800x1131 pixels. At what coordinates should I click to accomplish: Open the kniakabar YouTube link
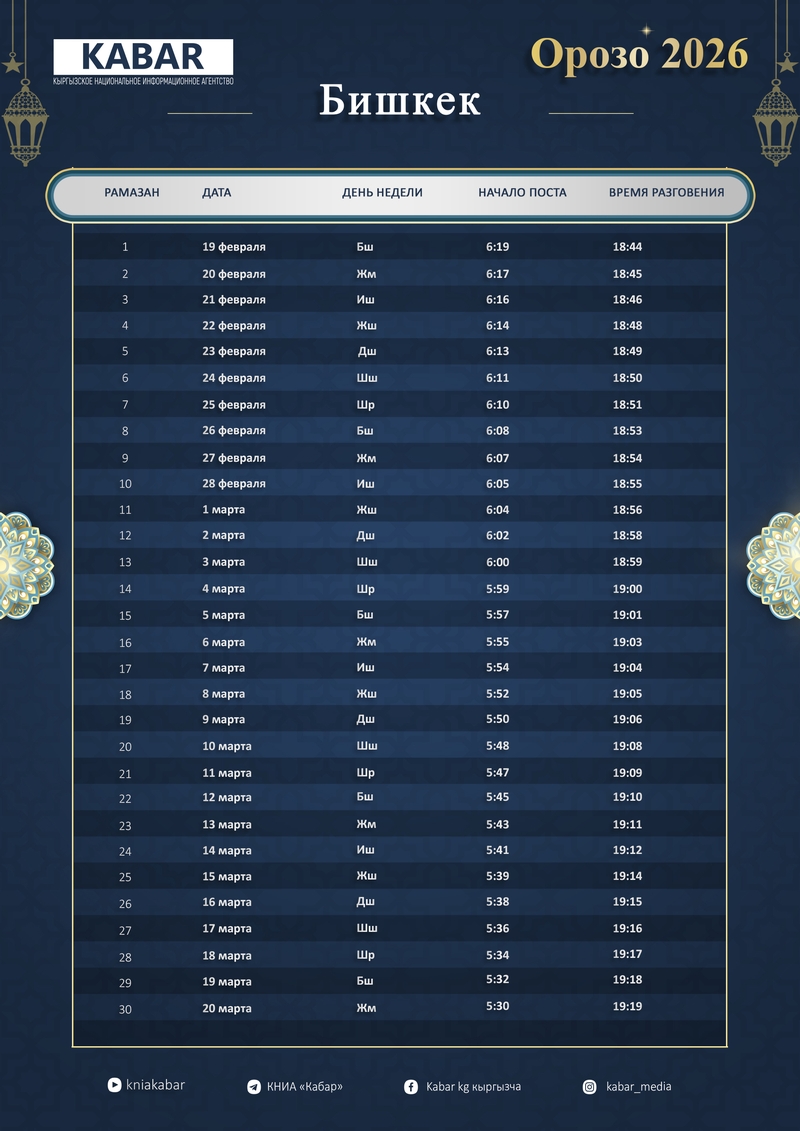pyautogui.click(x=155, y=1085)
